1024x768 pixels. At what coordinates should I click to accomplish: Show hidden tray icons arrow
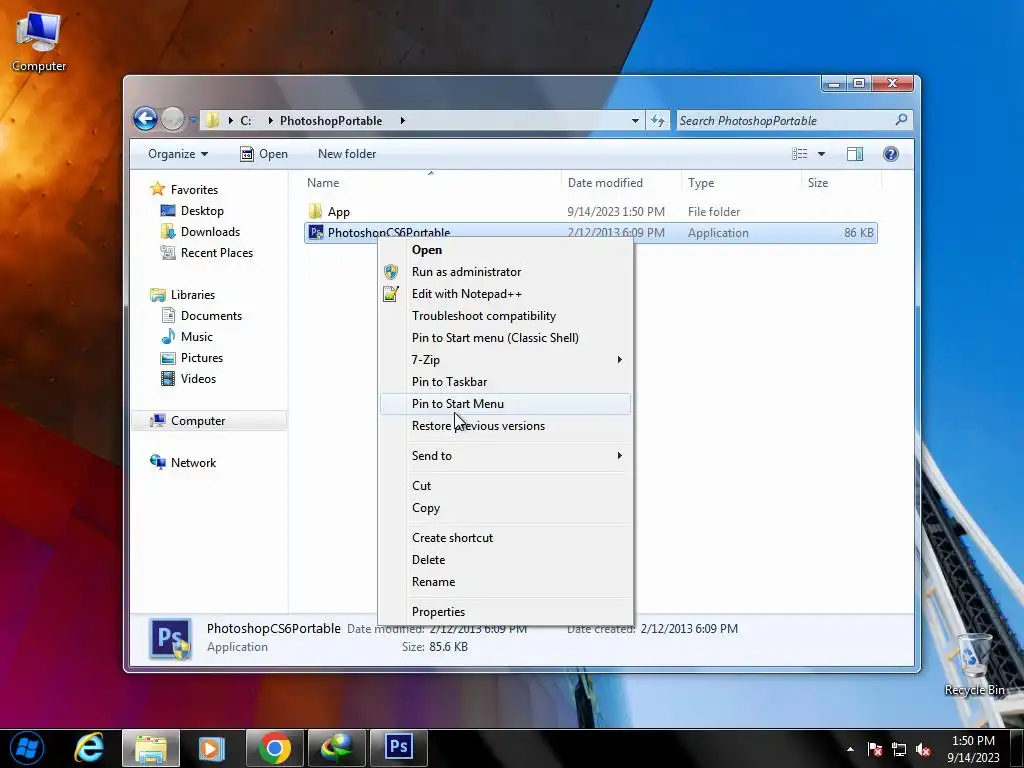[x=850, y=749]
